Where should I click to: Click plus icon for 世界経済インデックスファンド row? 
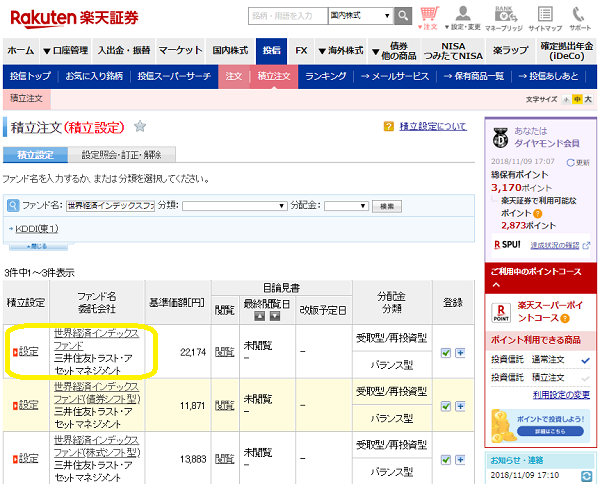point(460,353)
